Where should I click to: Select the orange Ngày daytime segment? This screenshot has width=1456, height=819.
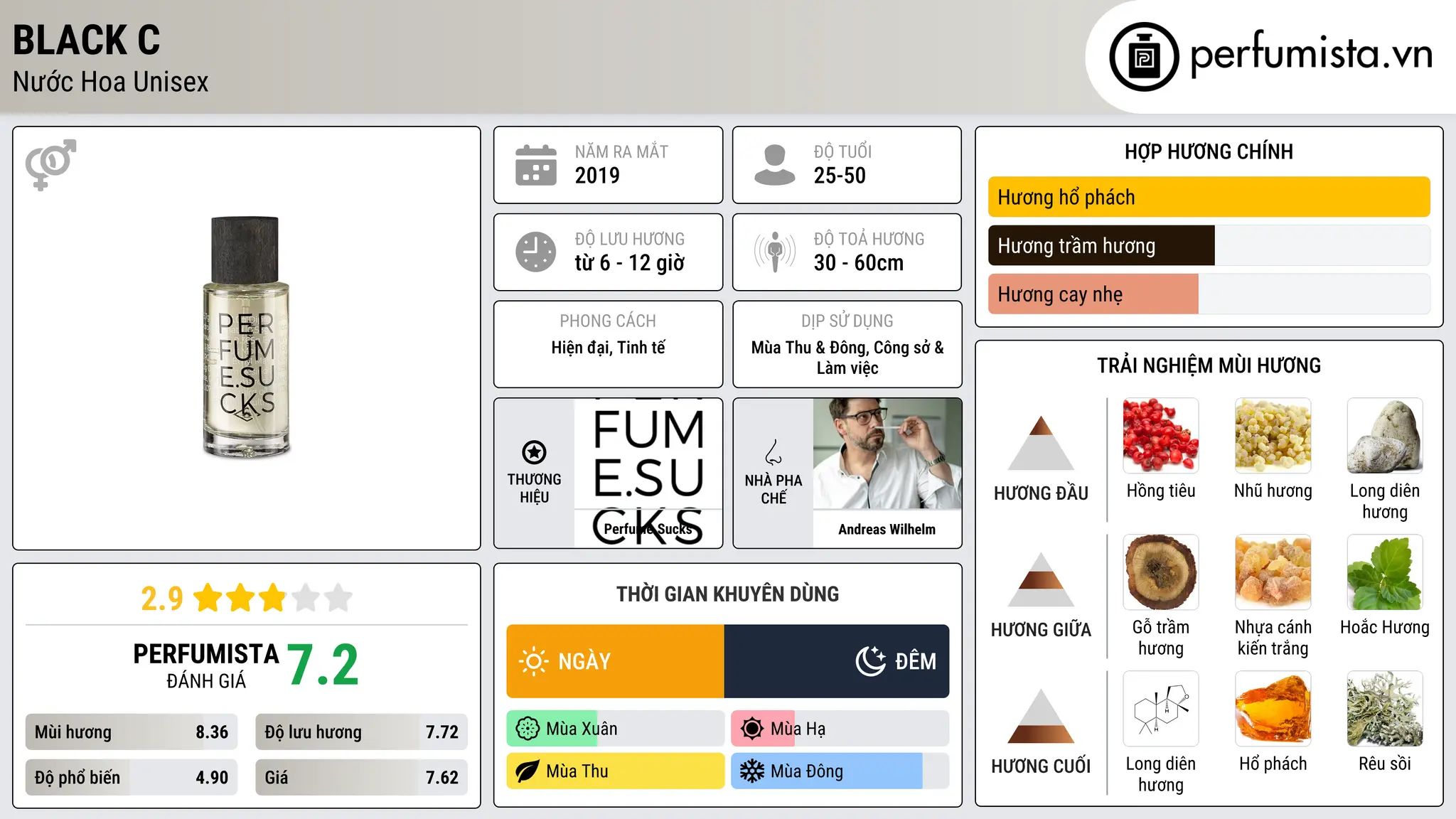(x=615, y=661)
